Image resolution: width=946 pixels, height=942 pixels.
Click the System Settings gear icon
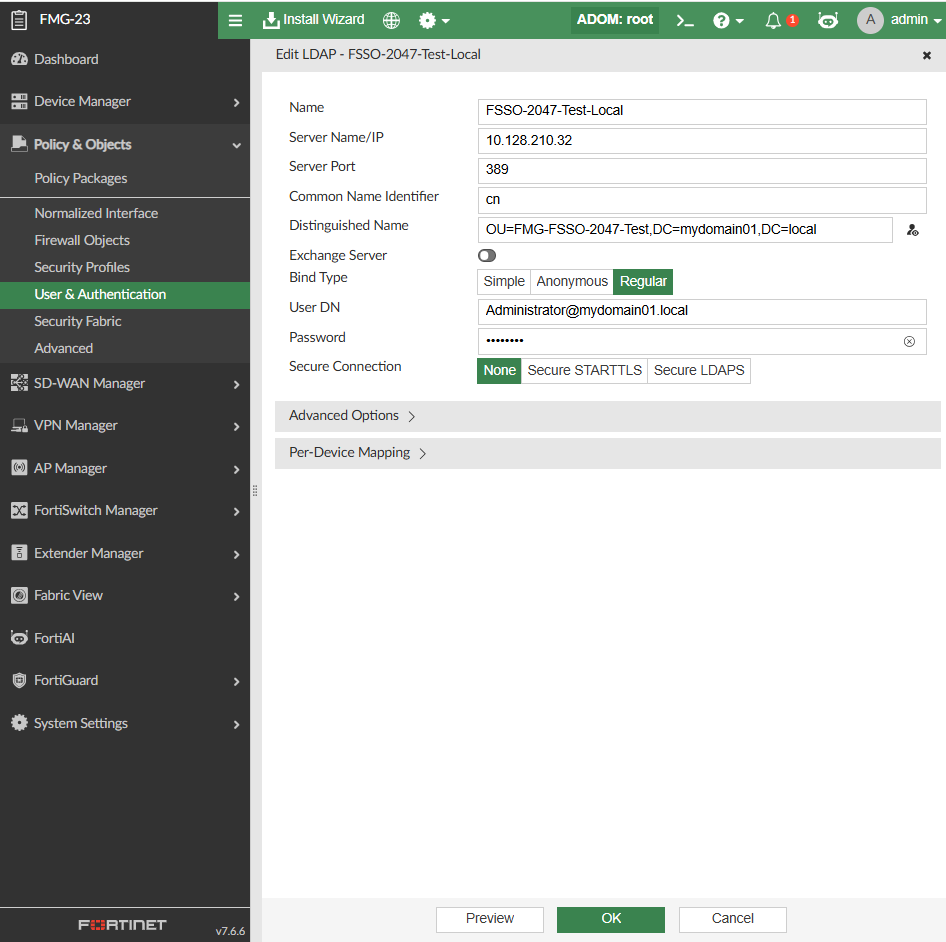tap(19, 722)
